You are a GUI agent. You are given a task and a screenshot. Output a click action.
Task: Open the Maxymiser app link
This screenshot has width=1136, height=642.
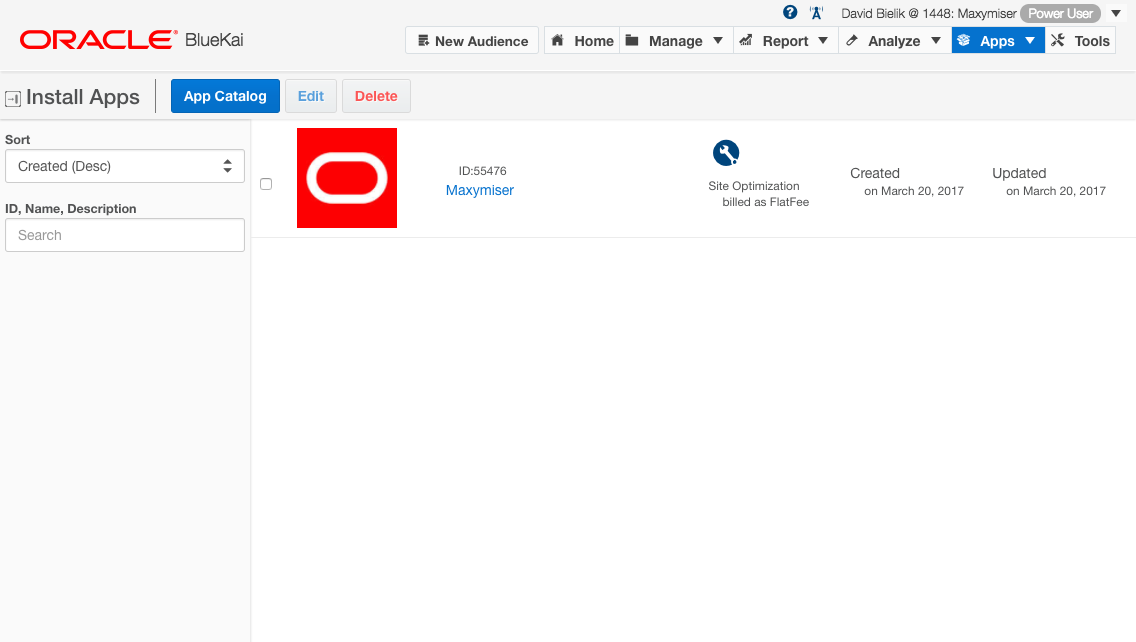tap(480, 190)
